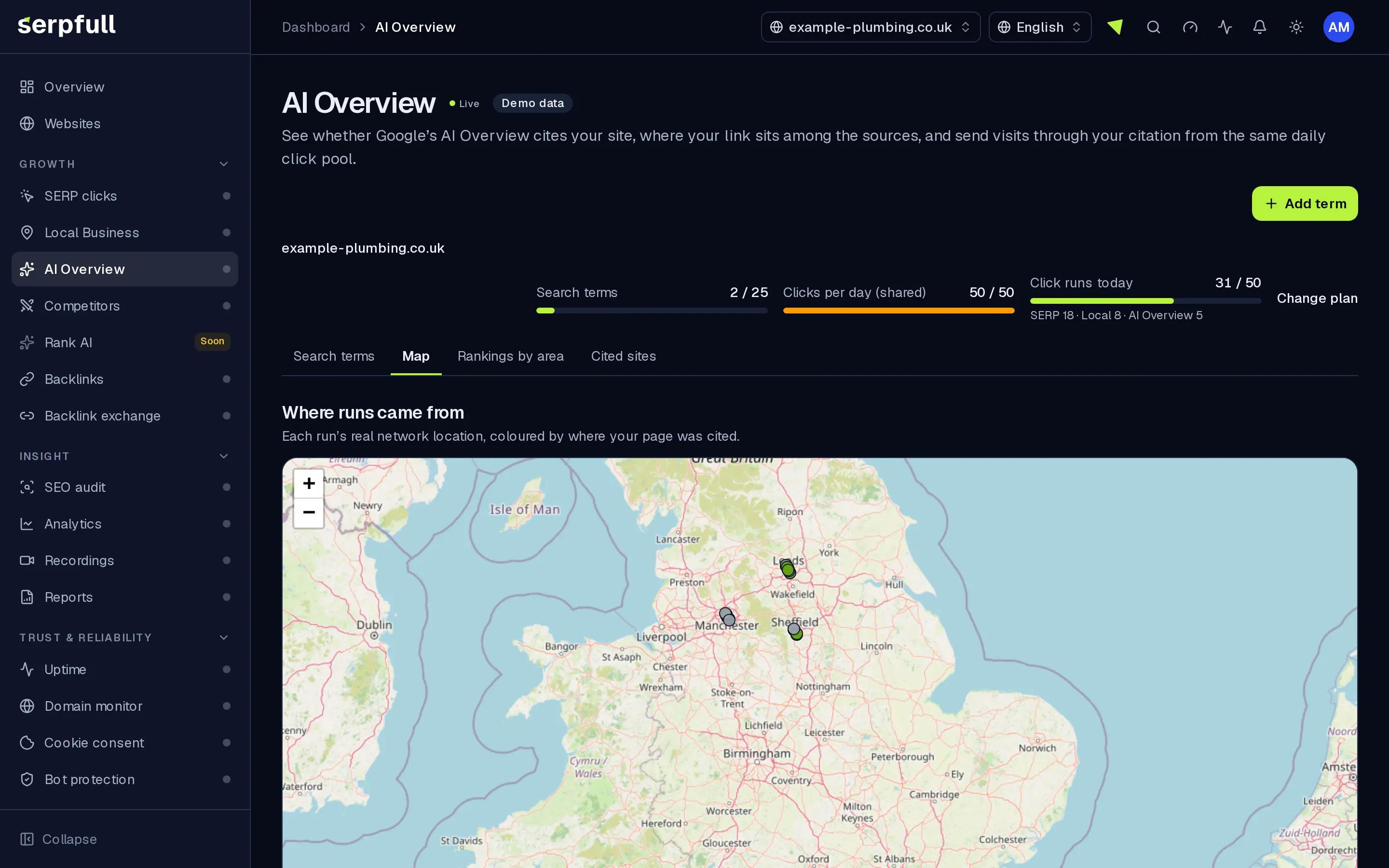Image resolution: width=1389 pixels, height=868 pixels.
Task: Click the '50 / 50' clicks per day value
Action: point(991,293)
